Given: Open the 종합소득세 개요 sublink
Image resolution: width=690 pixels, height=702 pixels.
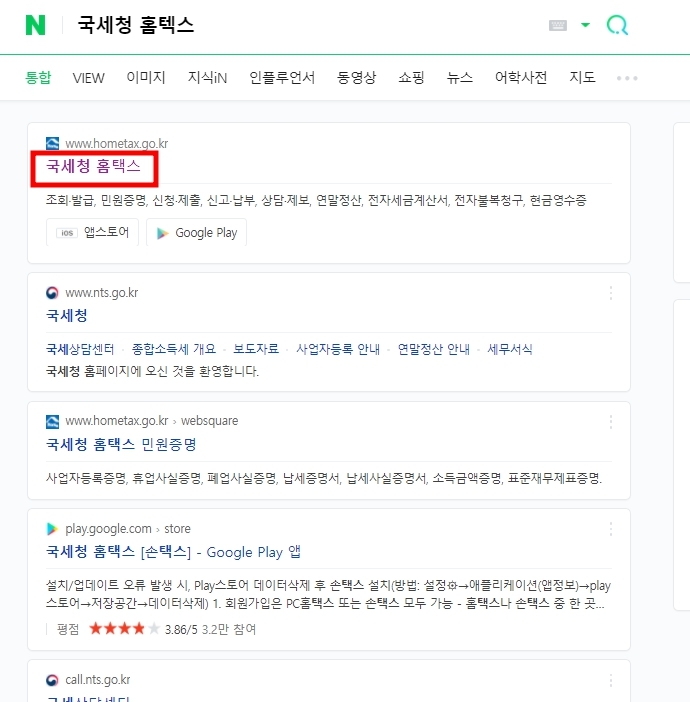Looking at the screenshot, I should pos(174,349).
